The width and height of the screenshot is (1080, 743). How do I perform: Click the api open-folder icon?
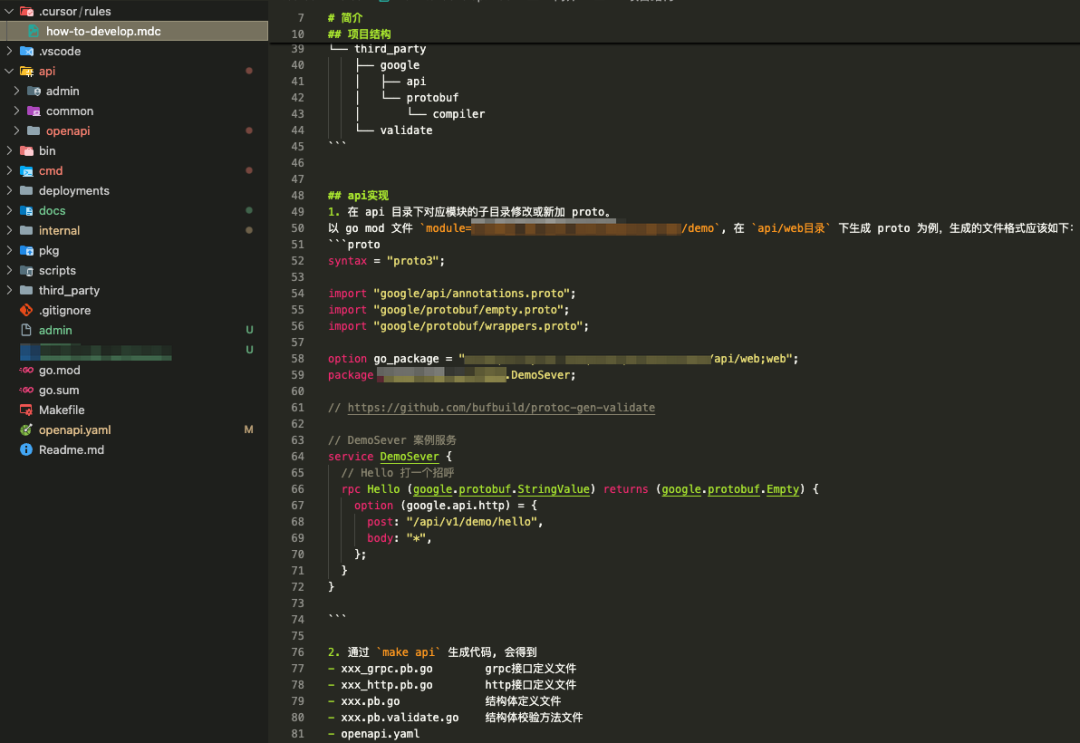coord(27,71)
